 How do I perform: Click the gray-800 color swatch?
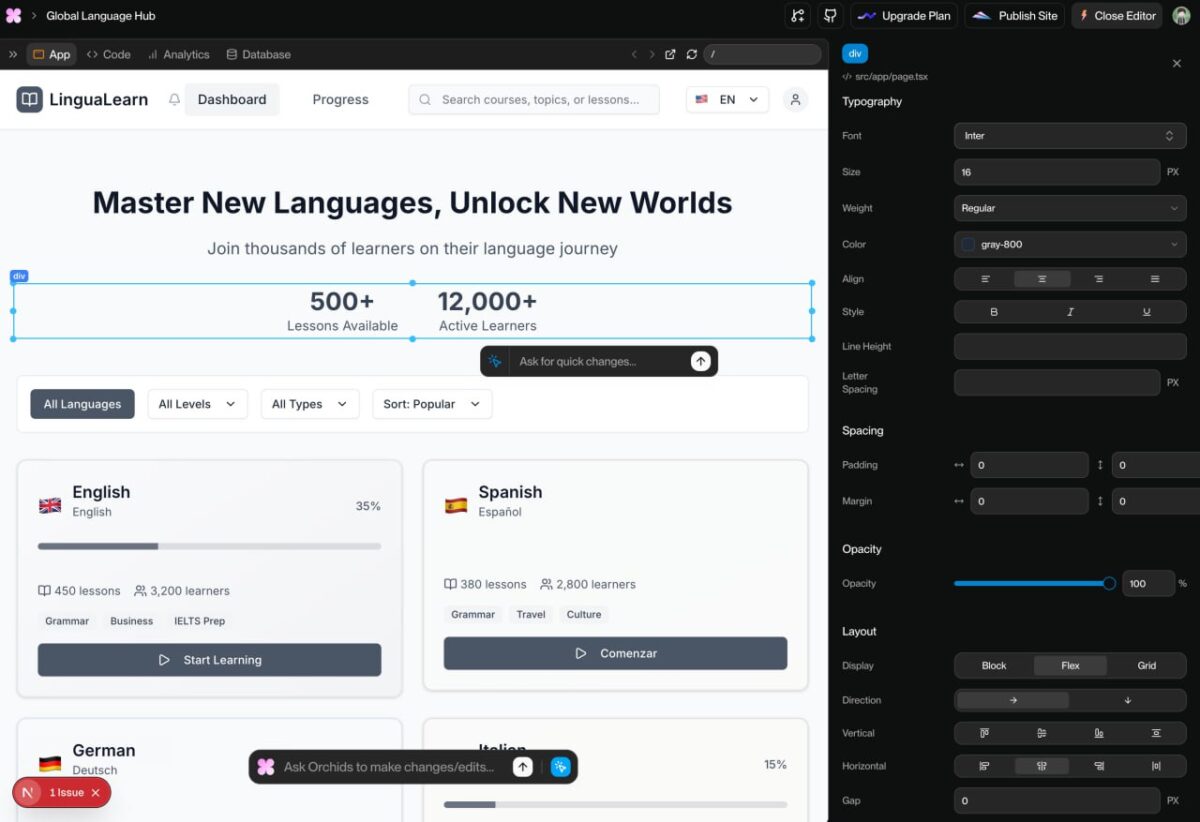click(x=968, y=244)
